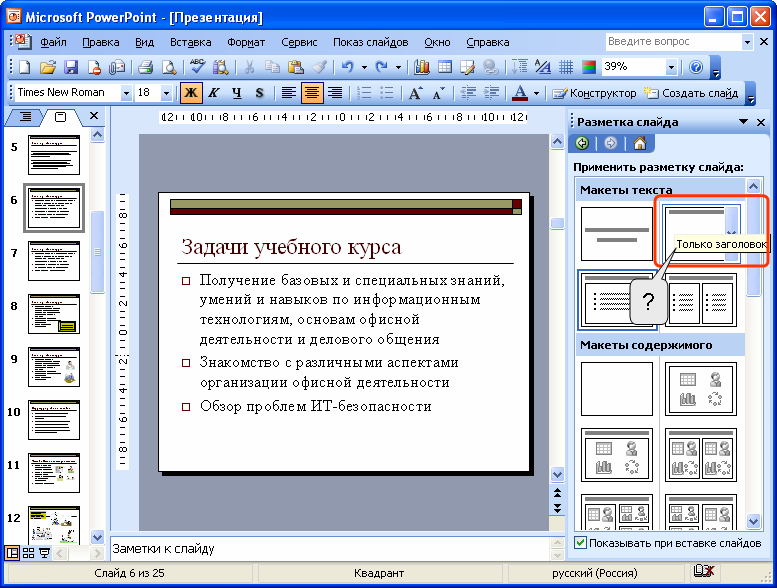Close the 'Разметка слайда' task pane
This screenshot has height=588, width=777.
pyautogui.click(x=761, y=122)
